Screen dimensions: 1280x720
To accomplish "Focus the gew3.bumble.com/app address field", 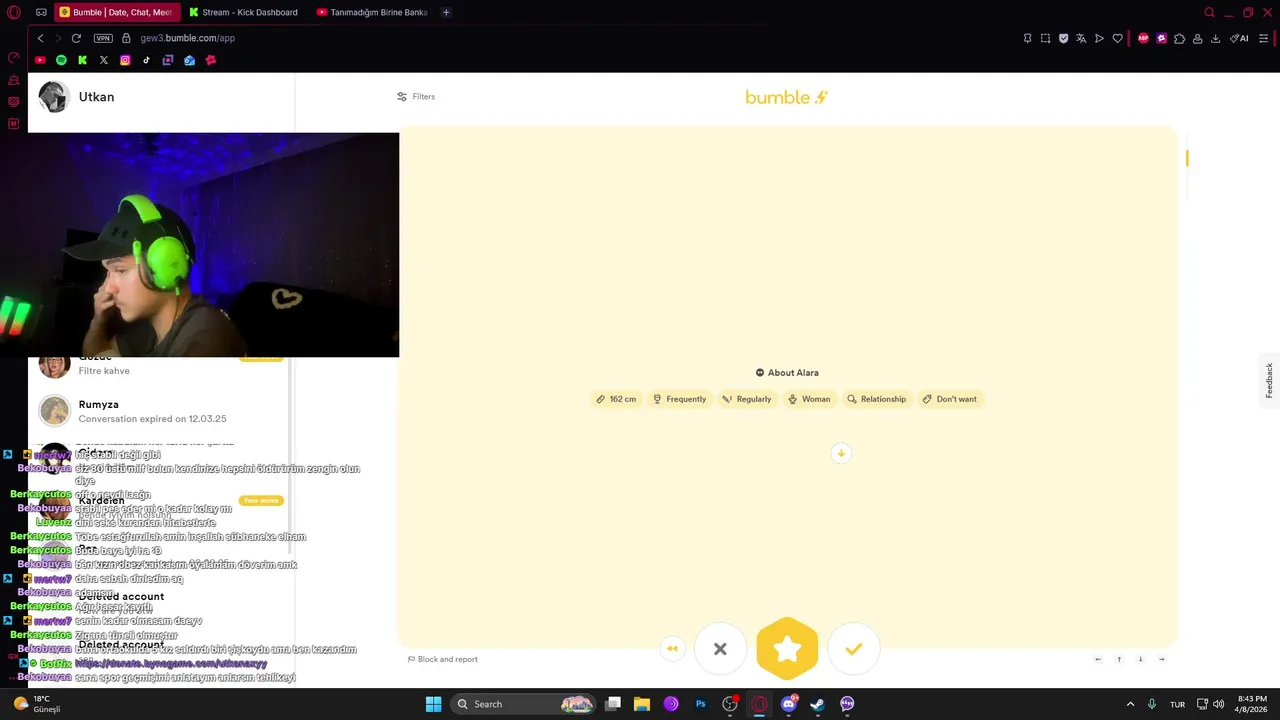I will click(188, 38).
